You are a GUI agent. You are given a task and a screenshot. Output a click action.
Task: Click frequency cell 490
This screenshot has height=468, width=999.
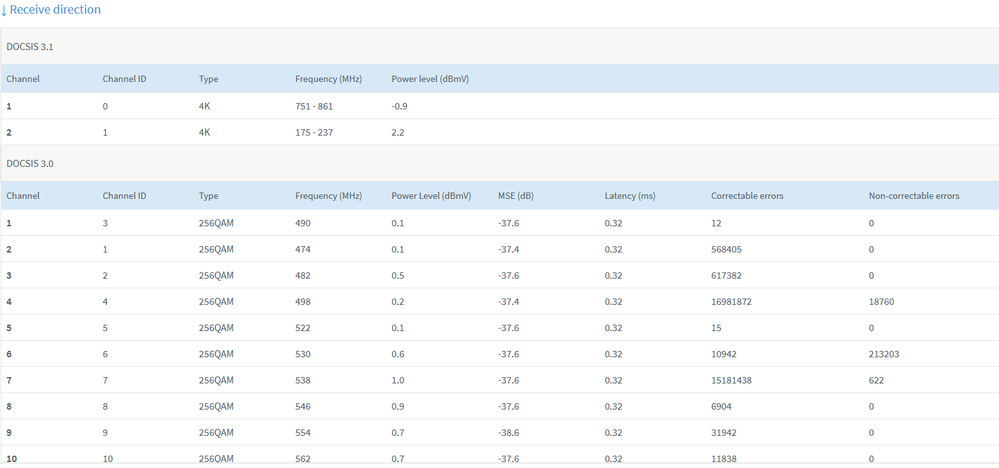303,223
